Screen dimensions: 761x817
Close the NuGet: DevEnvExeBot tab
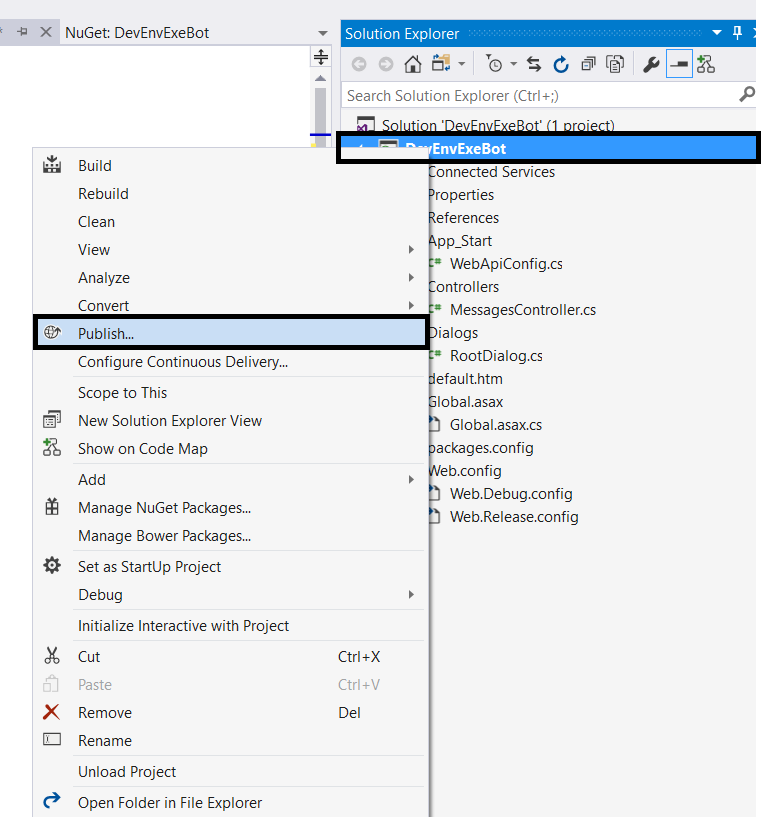46,32
